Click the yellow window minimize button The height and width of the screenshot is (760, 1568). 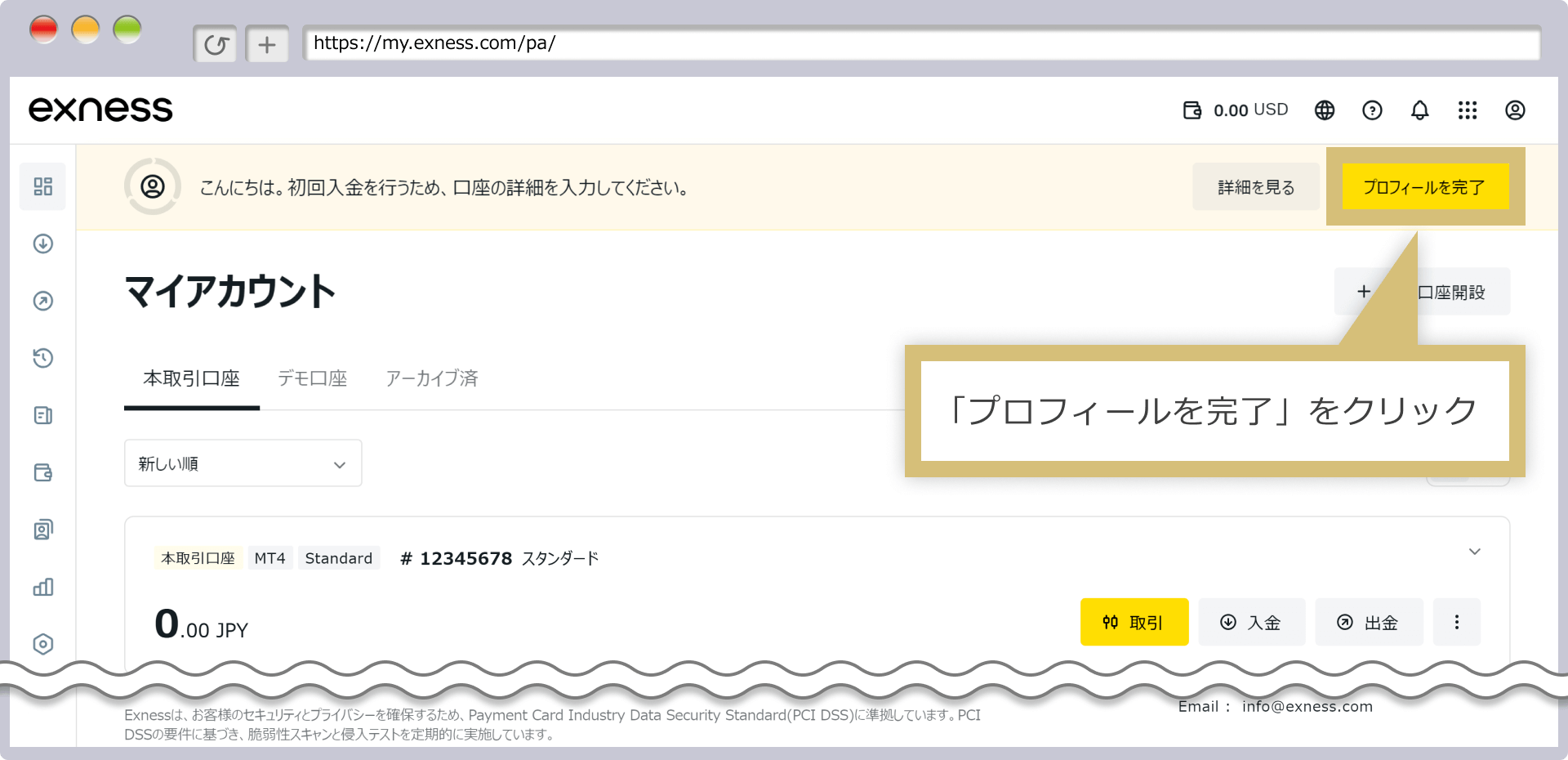coord(86,30)
